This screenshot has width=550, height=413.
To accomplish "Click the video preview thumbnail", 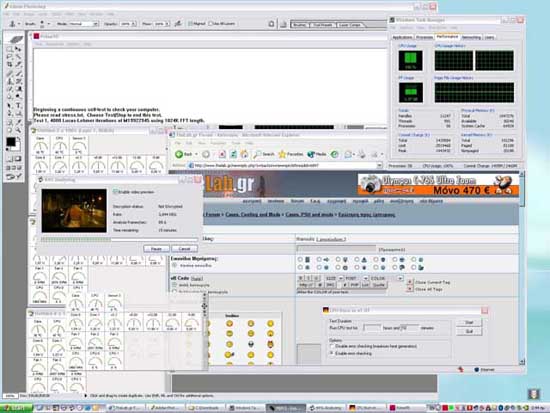I will 74,211.
